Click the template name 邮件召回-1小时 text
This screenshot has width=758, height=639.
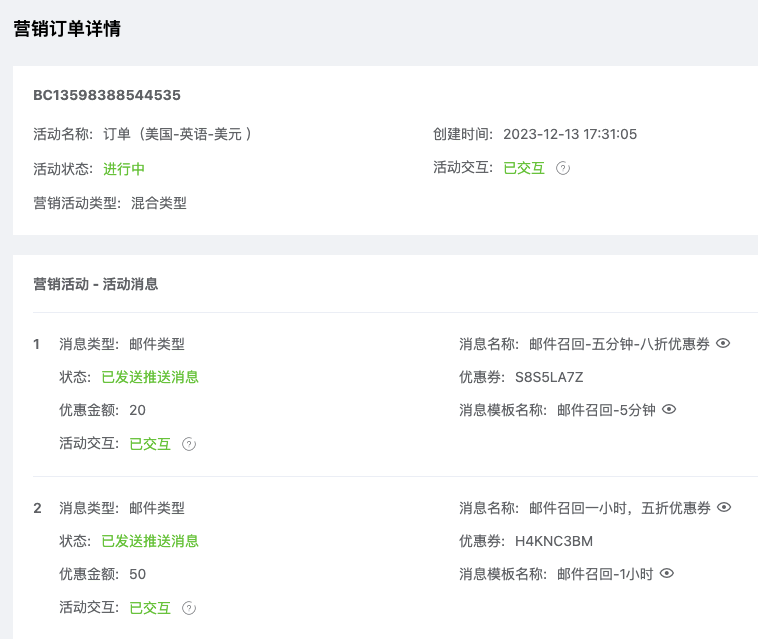point(605,574)
